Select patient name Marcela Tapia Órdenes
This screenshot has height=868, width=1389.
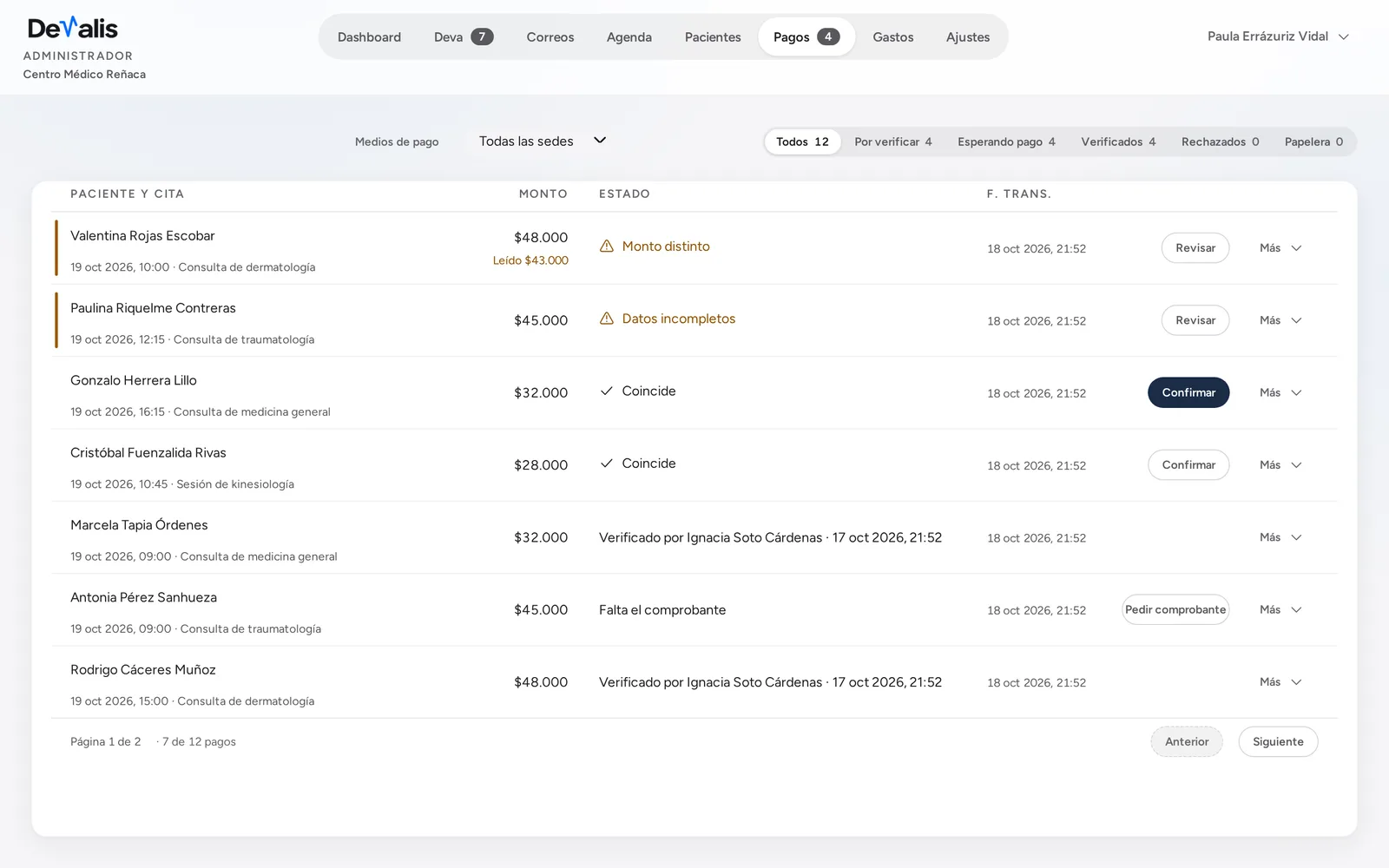[139, 525]
